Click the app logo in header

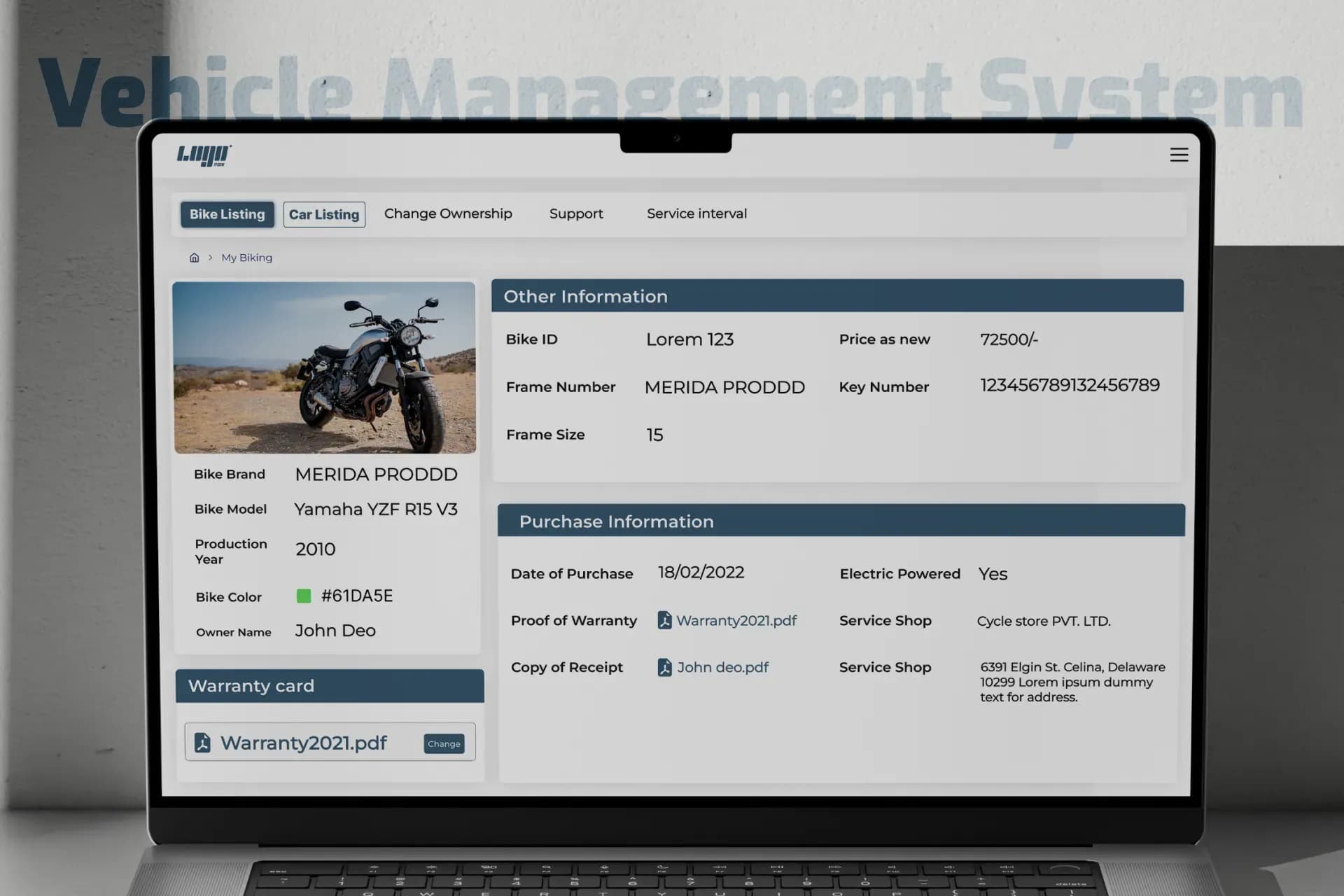(204, 155)
